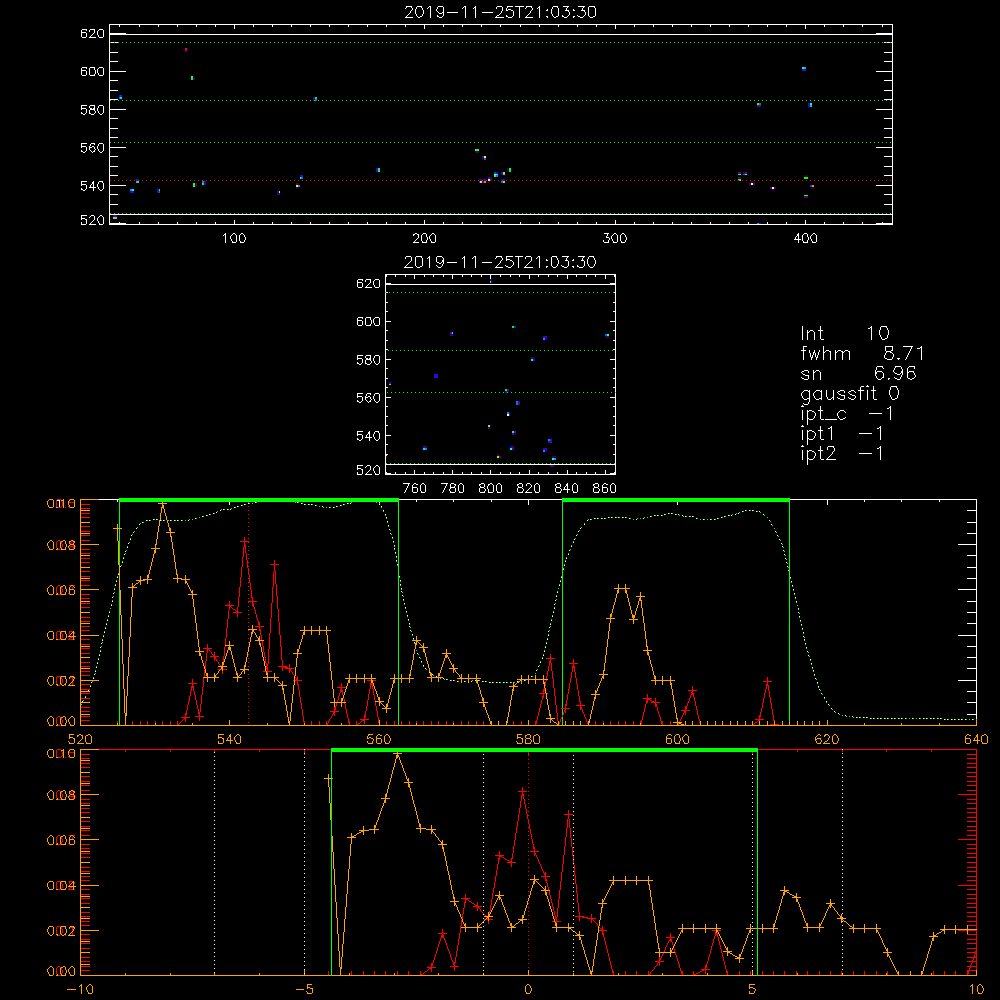1000x1000 pixels.
Task: Click x-axis label 640 on spectrum plot
Action: click(x=976, y=739)
